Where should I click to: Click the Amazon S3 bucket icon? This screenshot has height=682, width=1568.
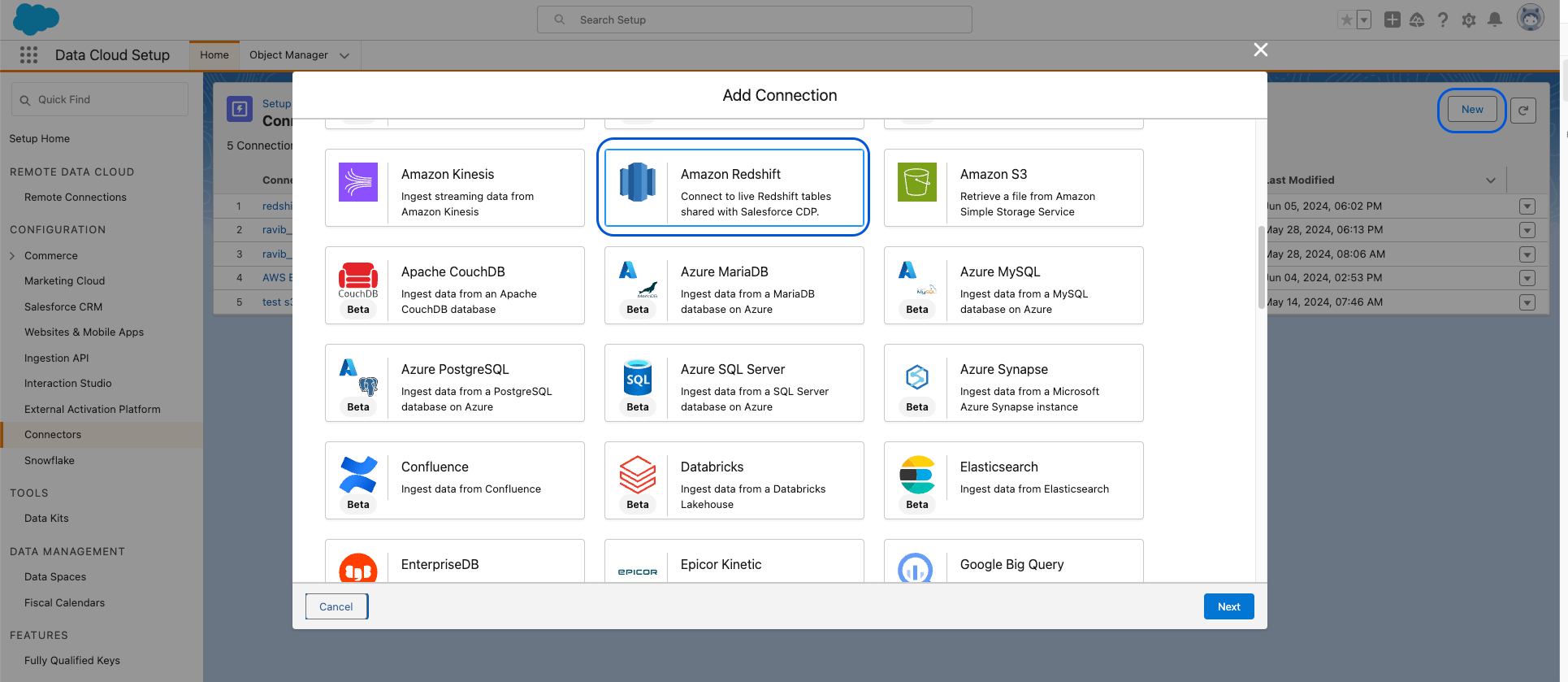pyautogui.click(x=917, y=182)
